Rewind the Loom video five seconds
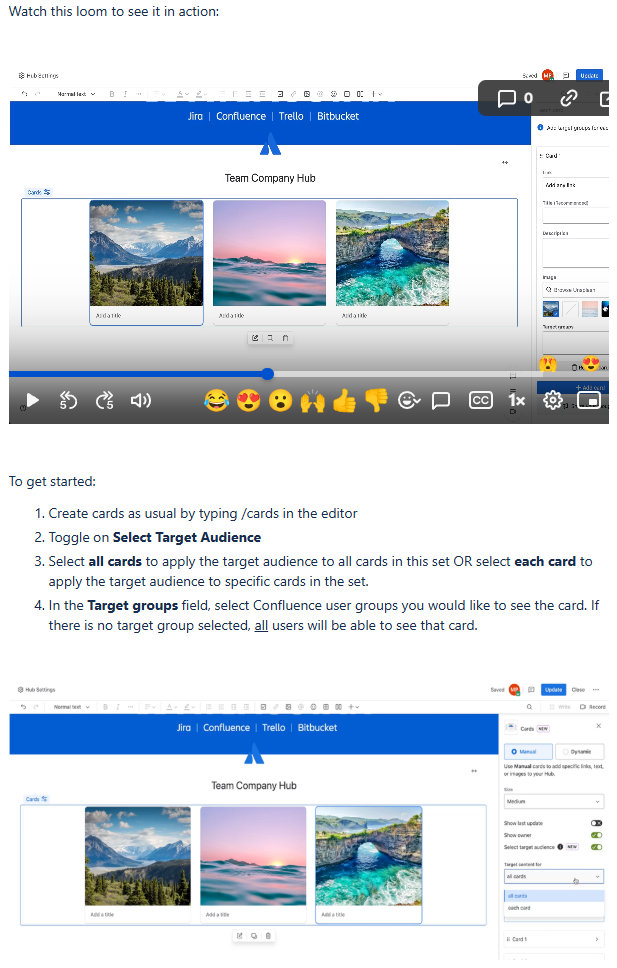617x968 pixels. pyautogui.click(x=68, y=401)
